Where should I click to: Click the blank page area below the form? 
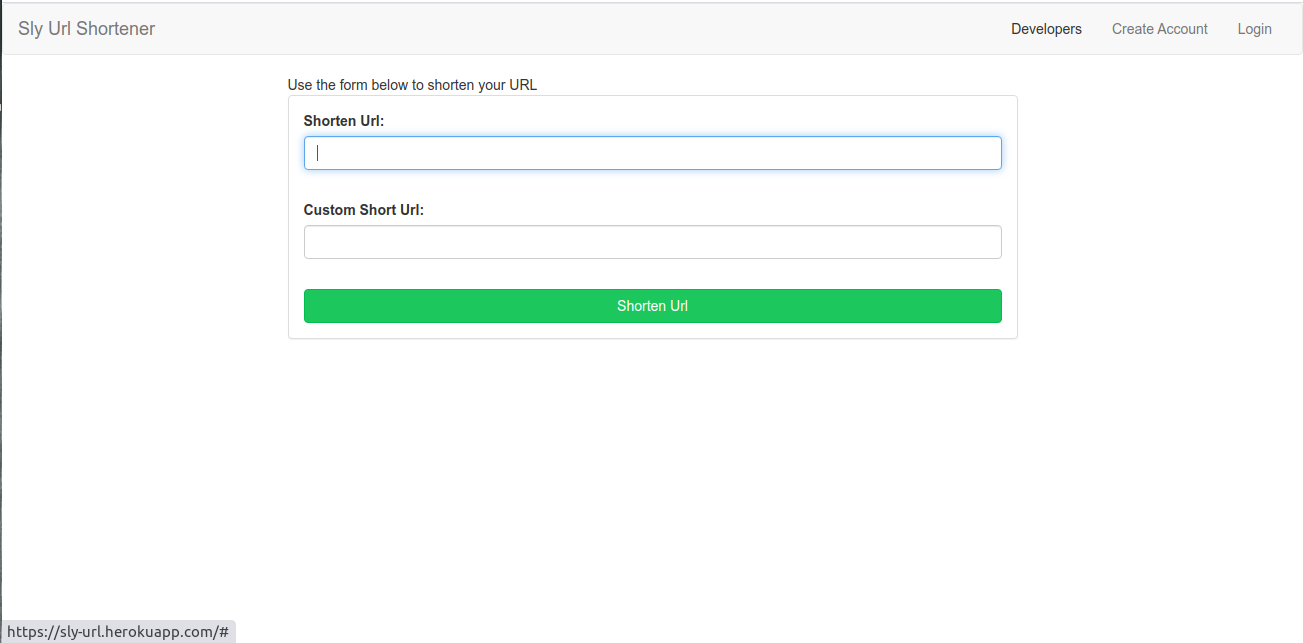[652, 480]
